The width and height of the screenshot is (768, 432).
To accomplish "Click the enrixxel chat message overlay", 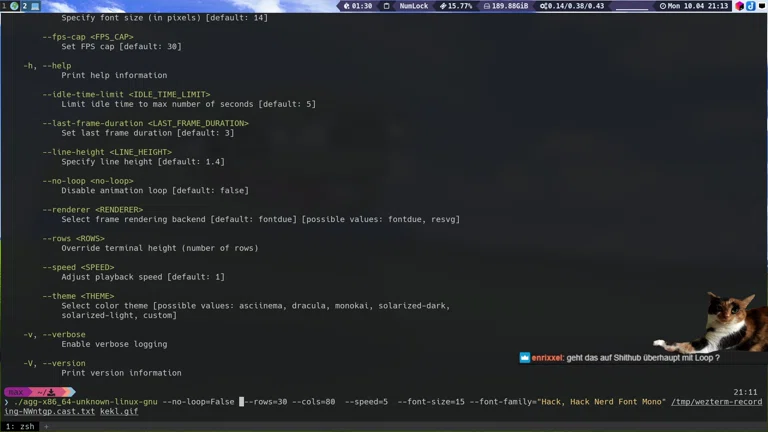I will [620, 357].
